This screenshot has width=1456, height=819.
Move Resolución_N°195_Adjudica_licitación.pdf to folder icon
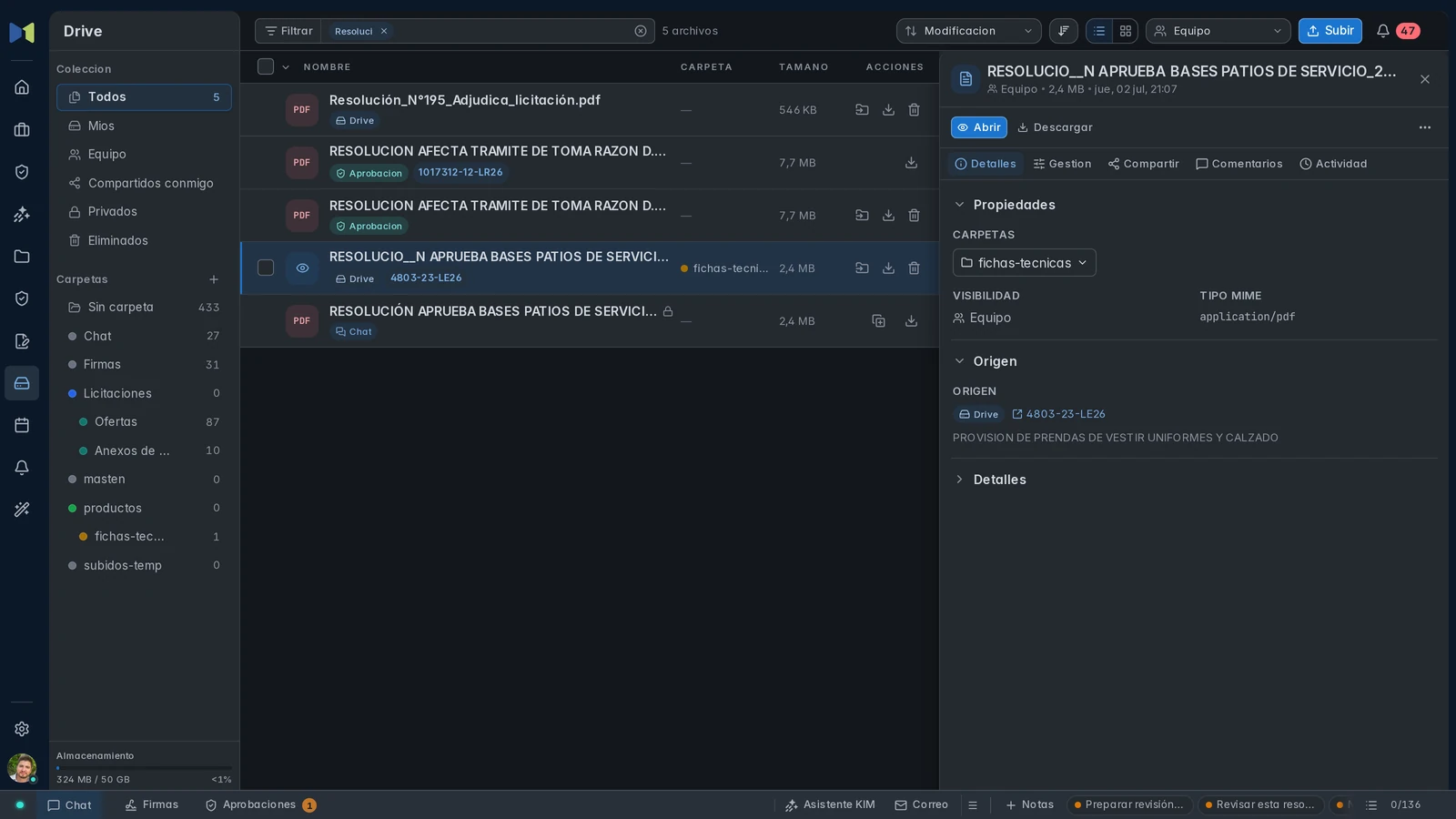862,110
